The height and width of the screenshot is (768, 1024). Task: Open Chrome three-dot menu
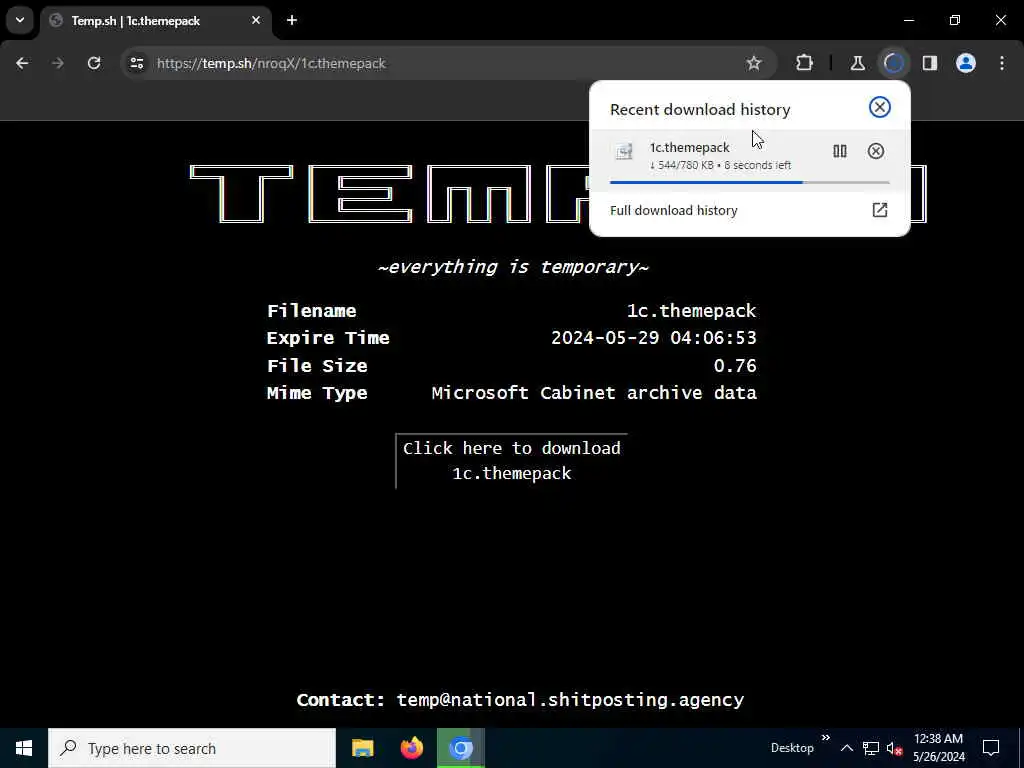tap(1002, 63)
